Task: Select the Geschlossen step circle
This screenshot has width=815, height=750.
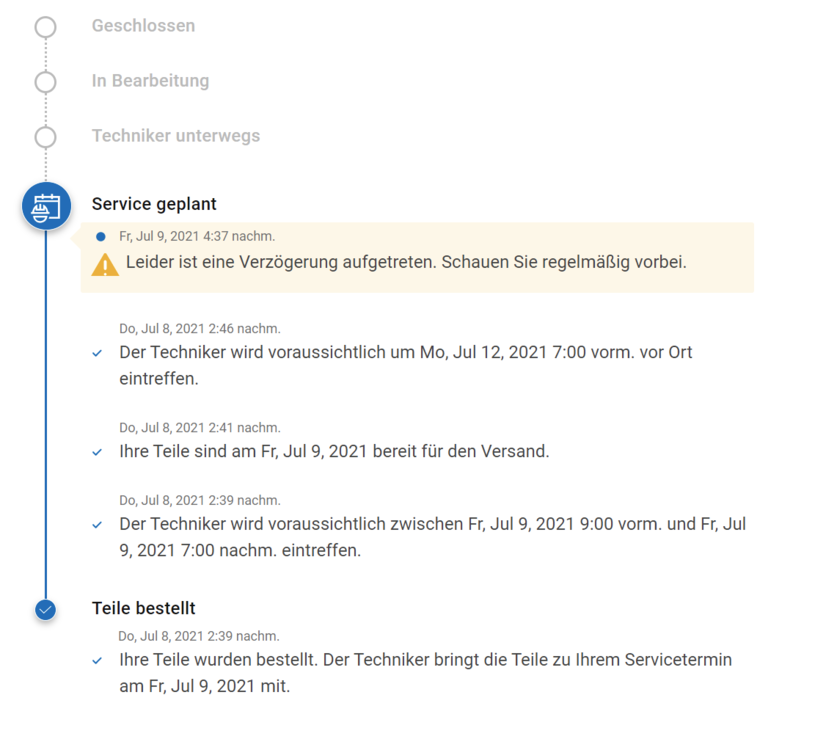Action: click(x=45, y=27)
